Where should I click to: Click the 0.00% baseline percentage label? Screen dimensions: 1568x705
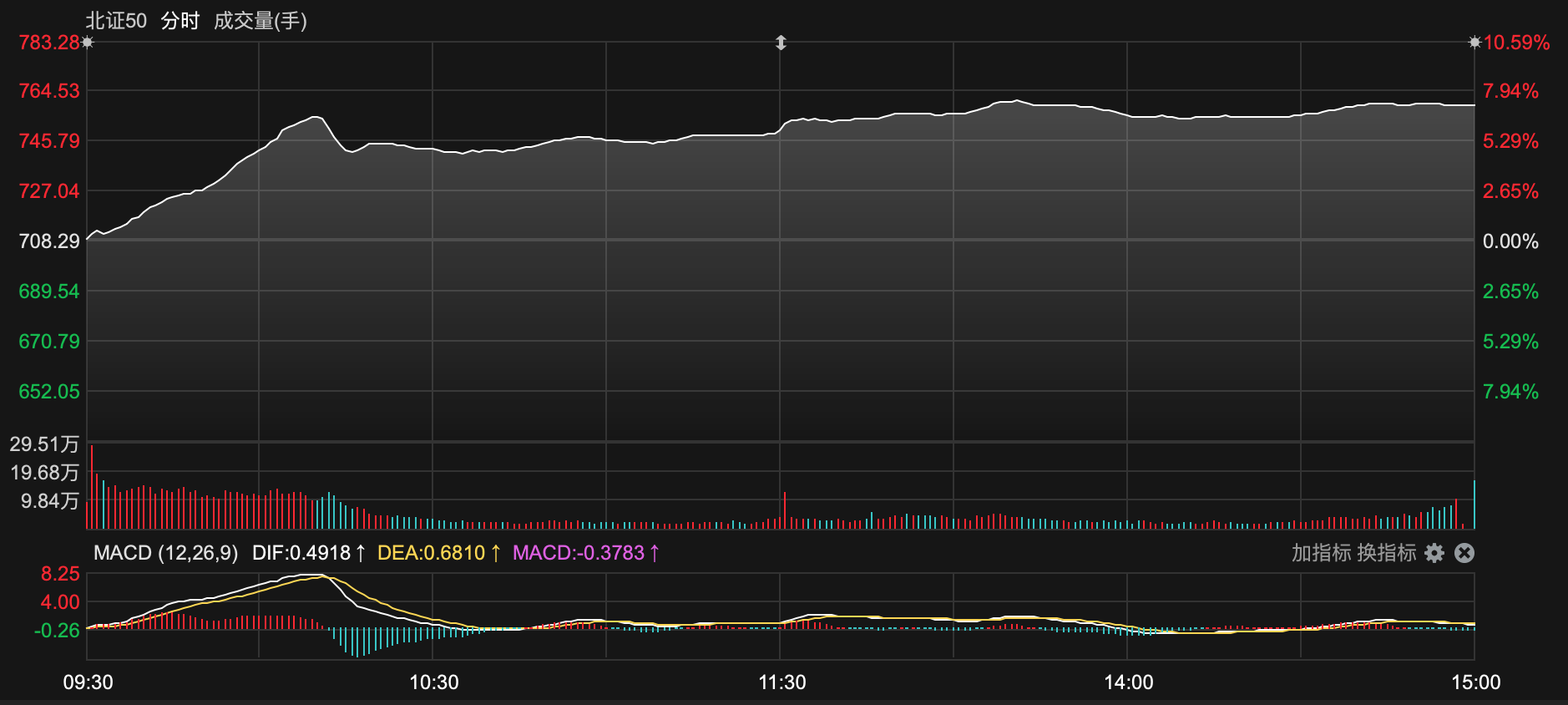click(x=1510, y=241)
